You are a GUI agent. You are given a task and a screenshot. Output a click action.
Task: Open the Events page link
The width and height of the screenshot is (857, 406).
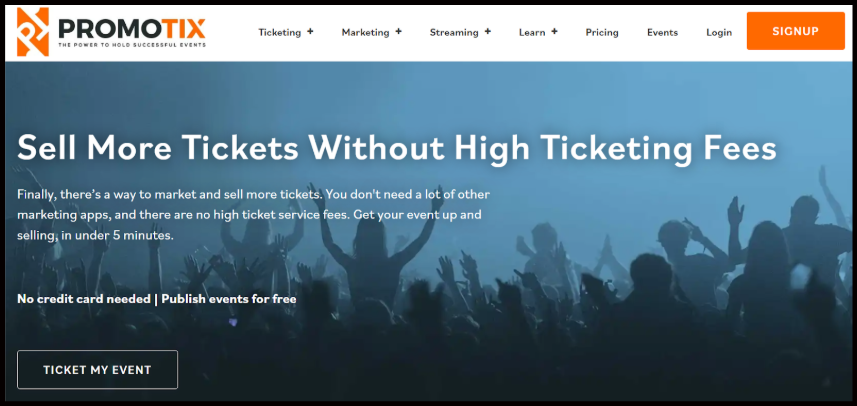662,32
